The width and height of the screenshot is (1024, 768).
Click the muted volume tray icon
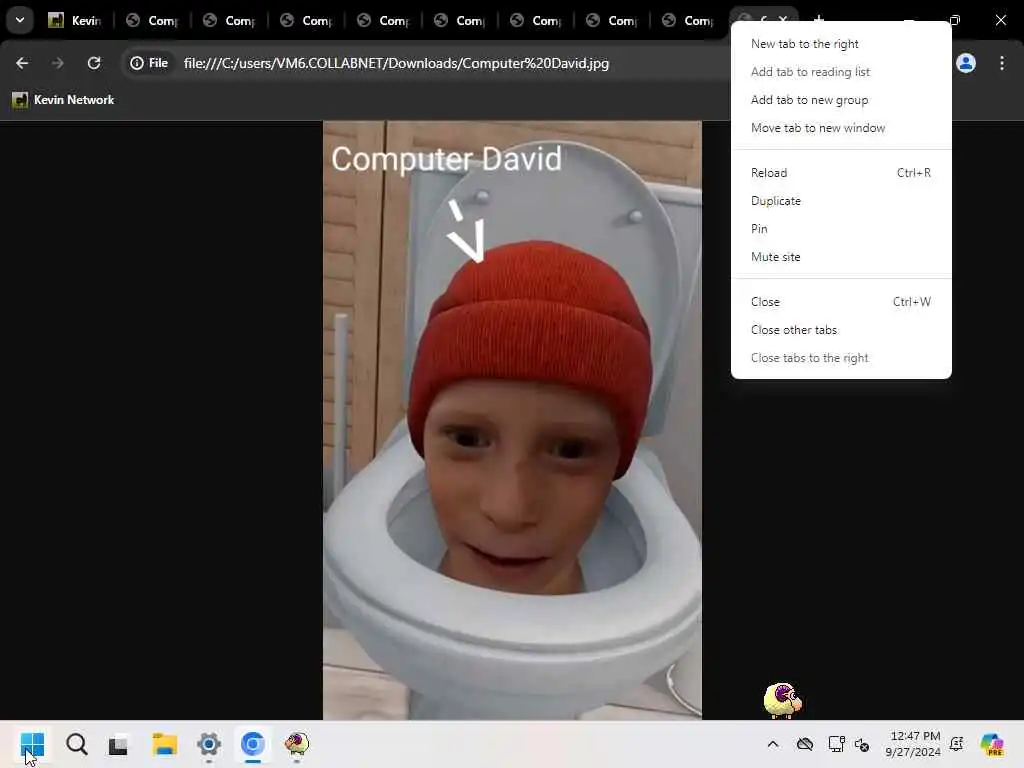click(x=862, y=744)
